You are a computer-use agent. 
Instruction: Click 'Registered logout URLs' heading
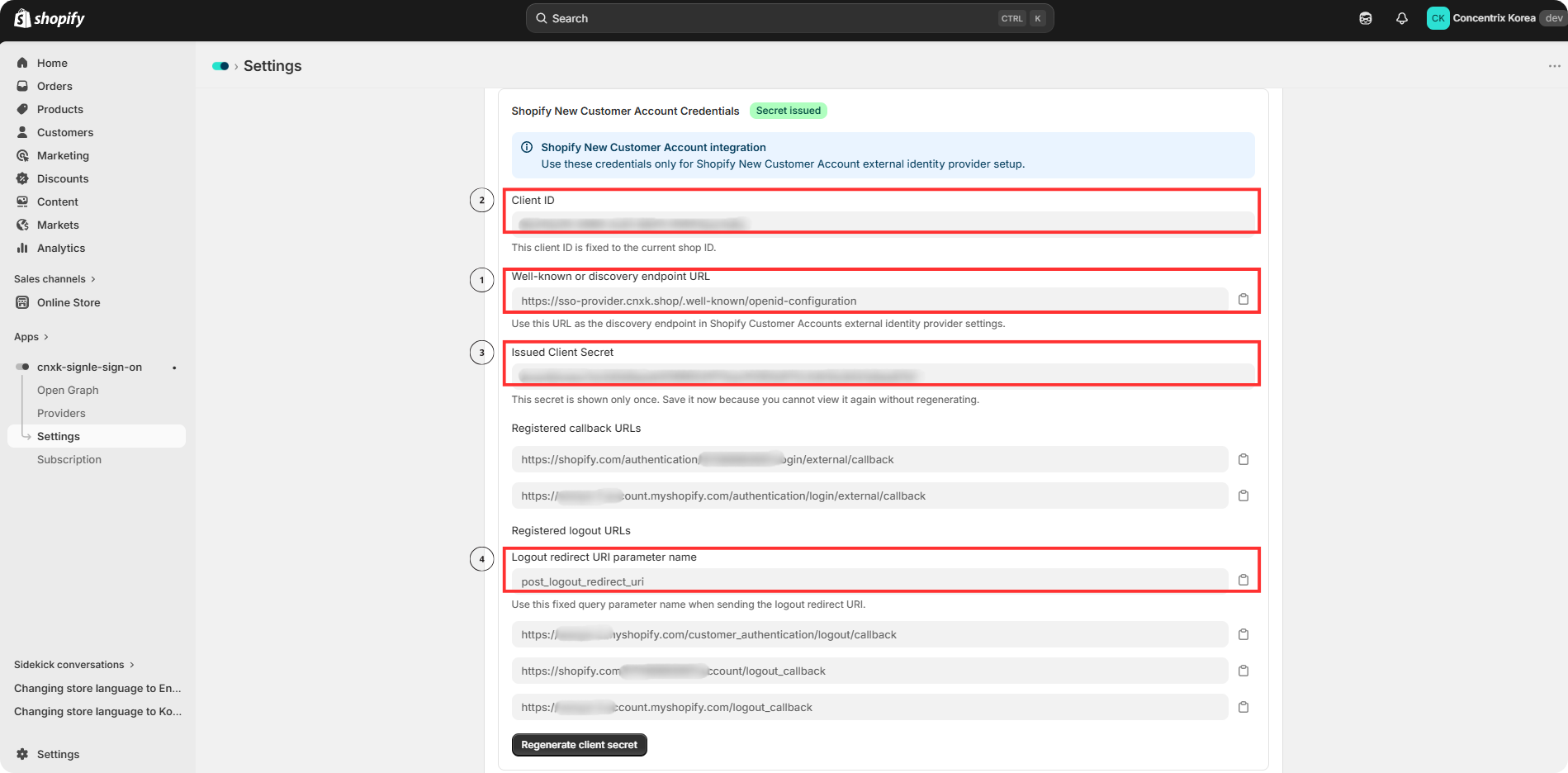tap(571, 530)
